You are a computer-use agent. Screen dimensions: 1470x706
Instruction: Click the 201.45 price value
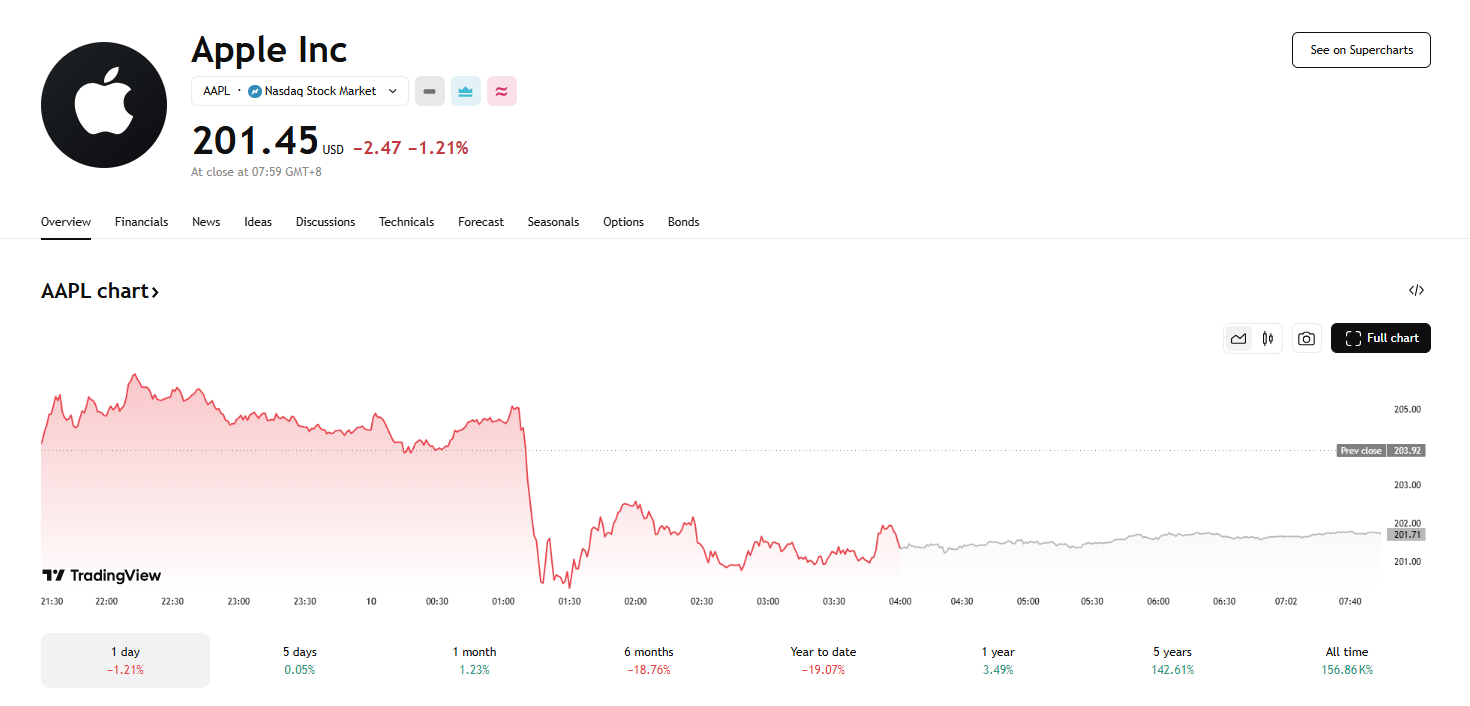click(x=255, y=141)
